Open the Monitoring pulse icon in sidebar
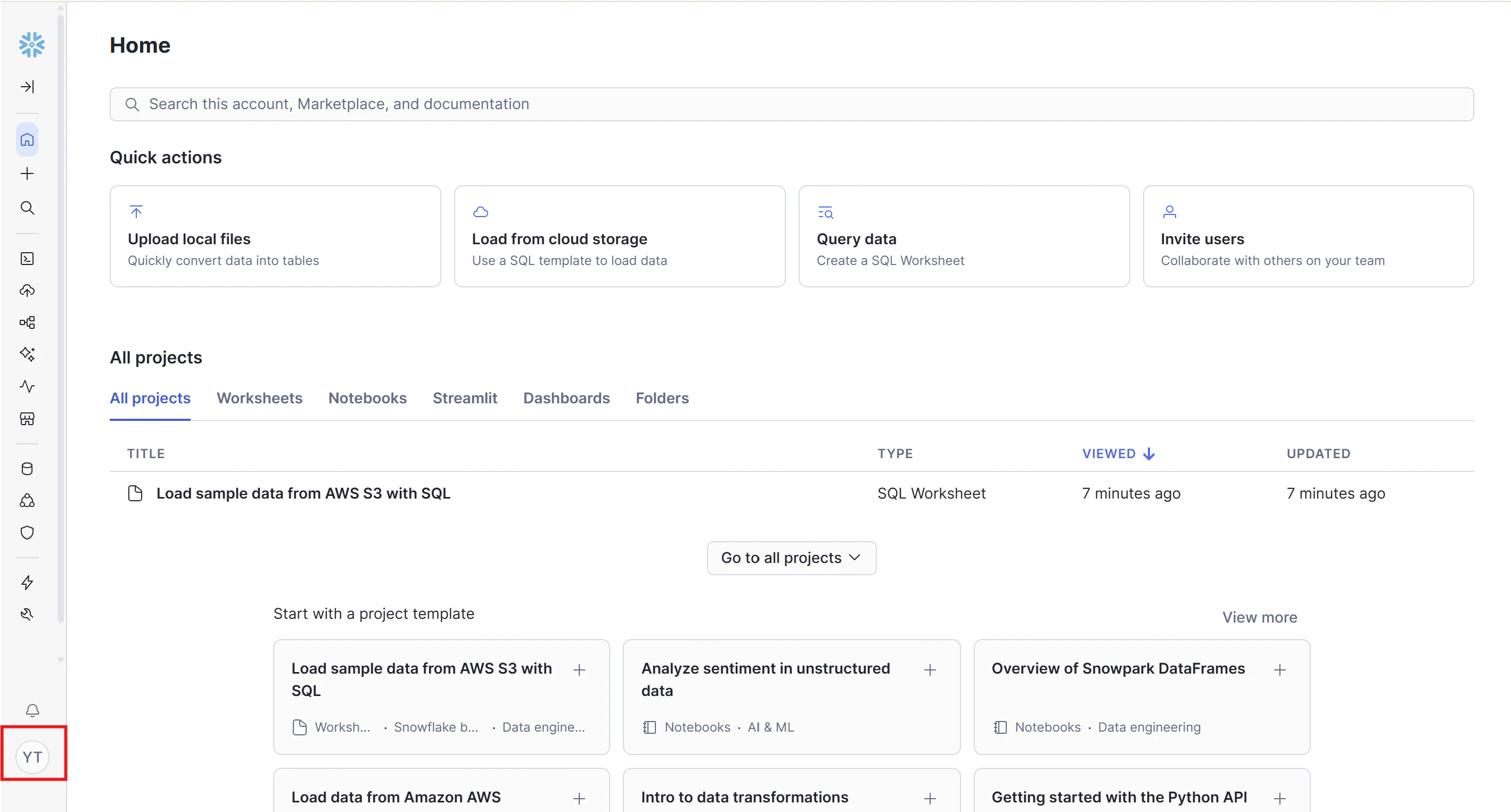The width and height of the screenshot is (1511, 812). [x=27, y=386]
